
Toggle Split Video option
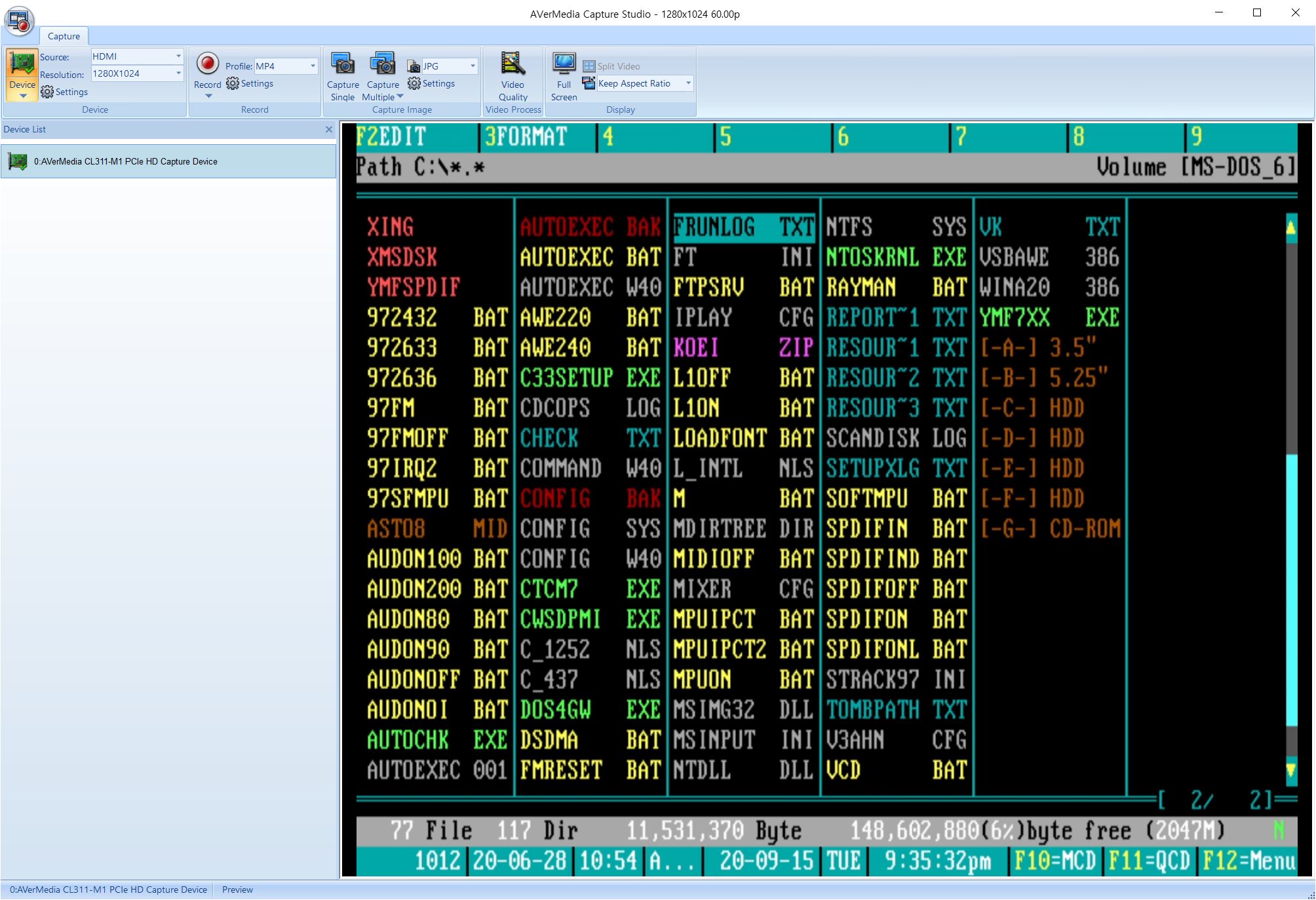611,66
